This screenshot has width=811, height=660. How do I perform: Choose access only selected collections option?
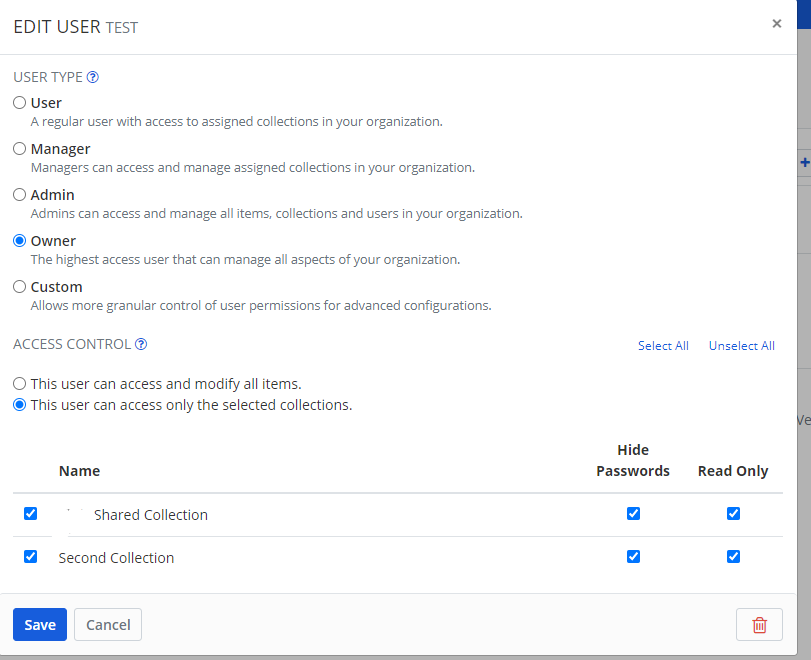[19, 404]
